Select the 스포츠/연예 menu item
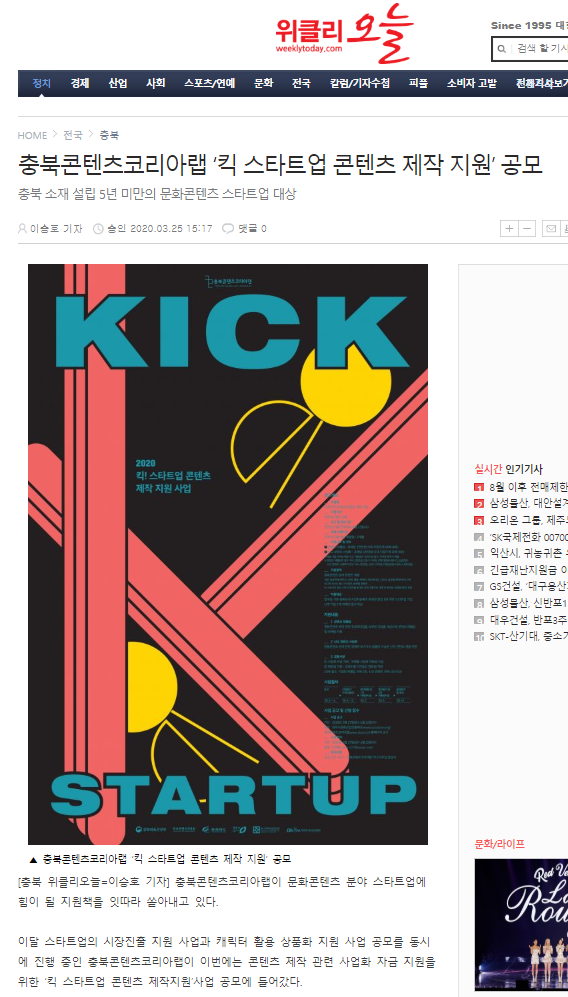The image size is (568, 997). 210,83
